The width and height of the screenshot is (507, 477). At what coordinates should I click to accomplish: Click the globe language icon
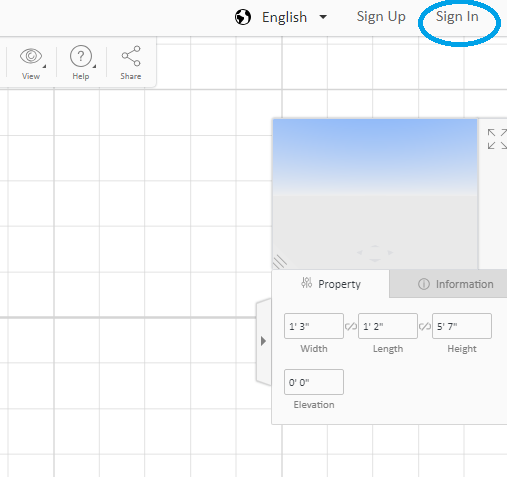tap(243, 17)
